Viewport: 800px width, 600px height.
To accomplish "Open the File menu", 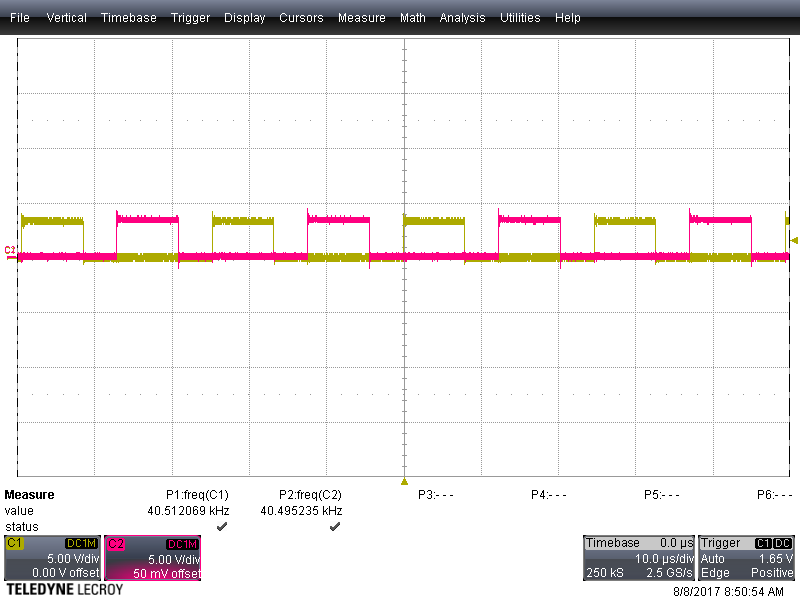I will pyautogui.click(x=20, y=18).
